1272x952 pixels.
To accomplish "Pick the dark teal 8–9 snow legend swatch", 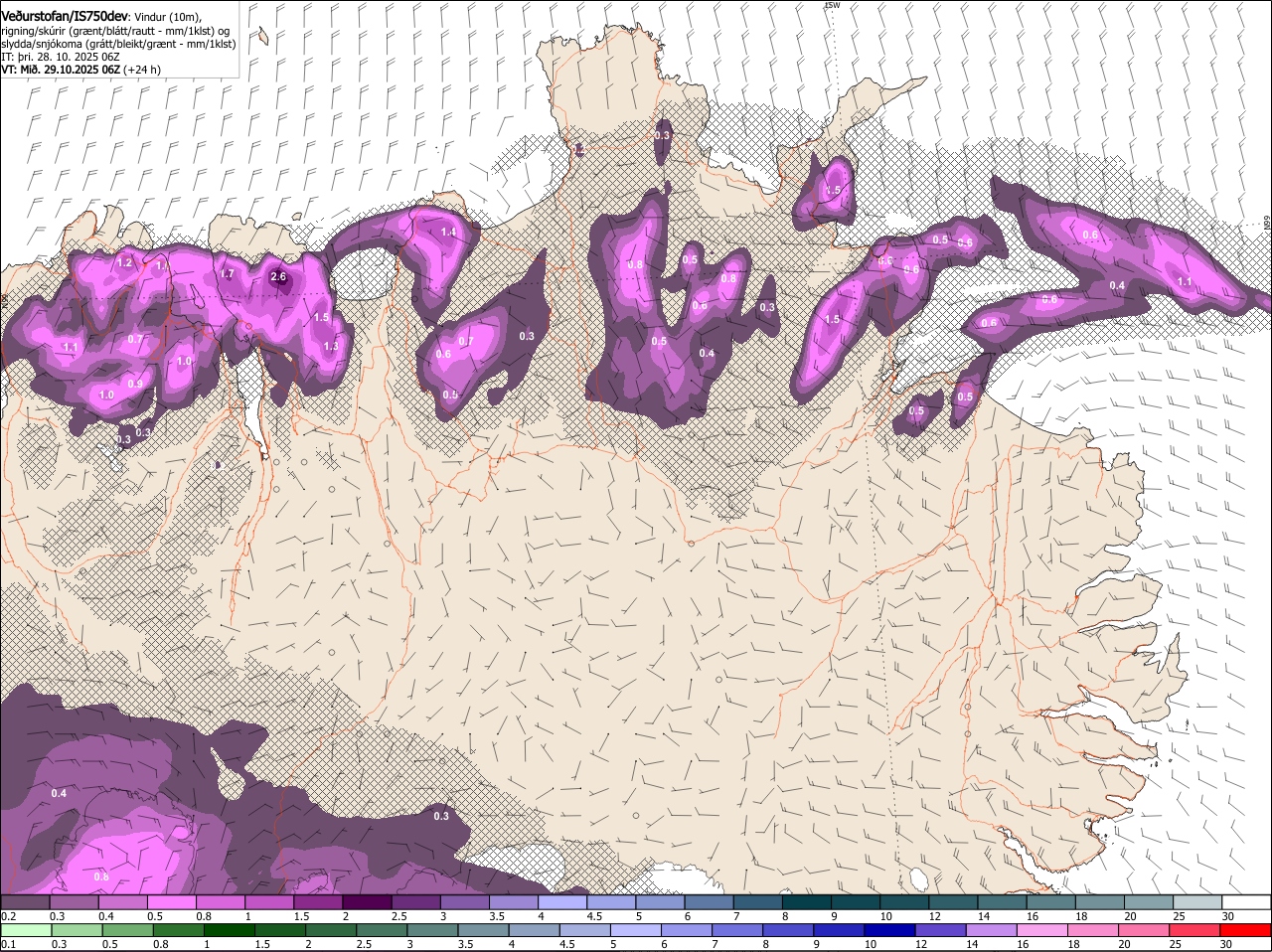I will click(x=809, y=902).
